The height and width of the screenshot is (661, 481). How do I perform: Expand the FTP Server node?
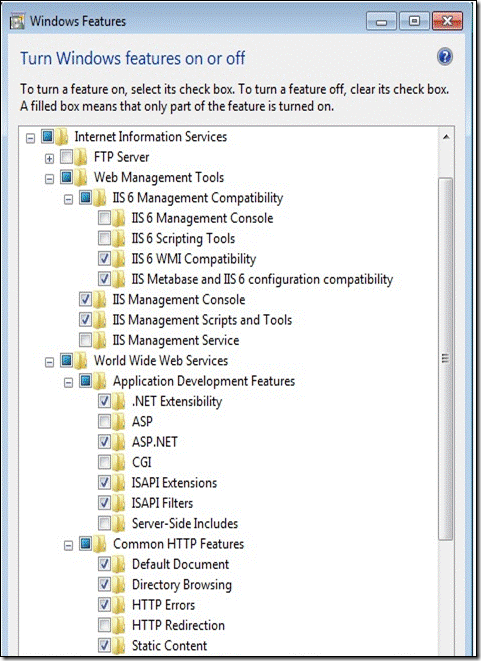click(49, 159)
